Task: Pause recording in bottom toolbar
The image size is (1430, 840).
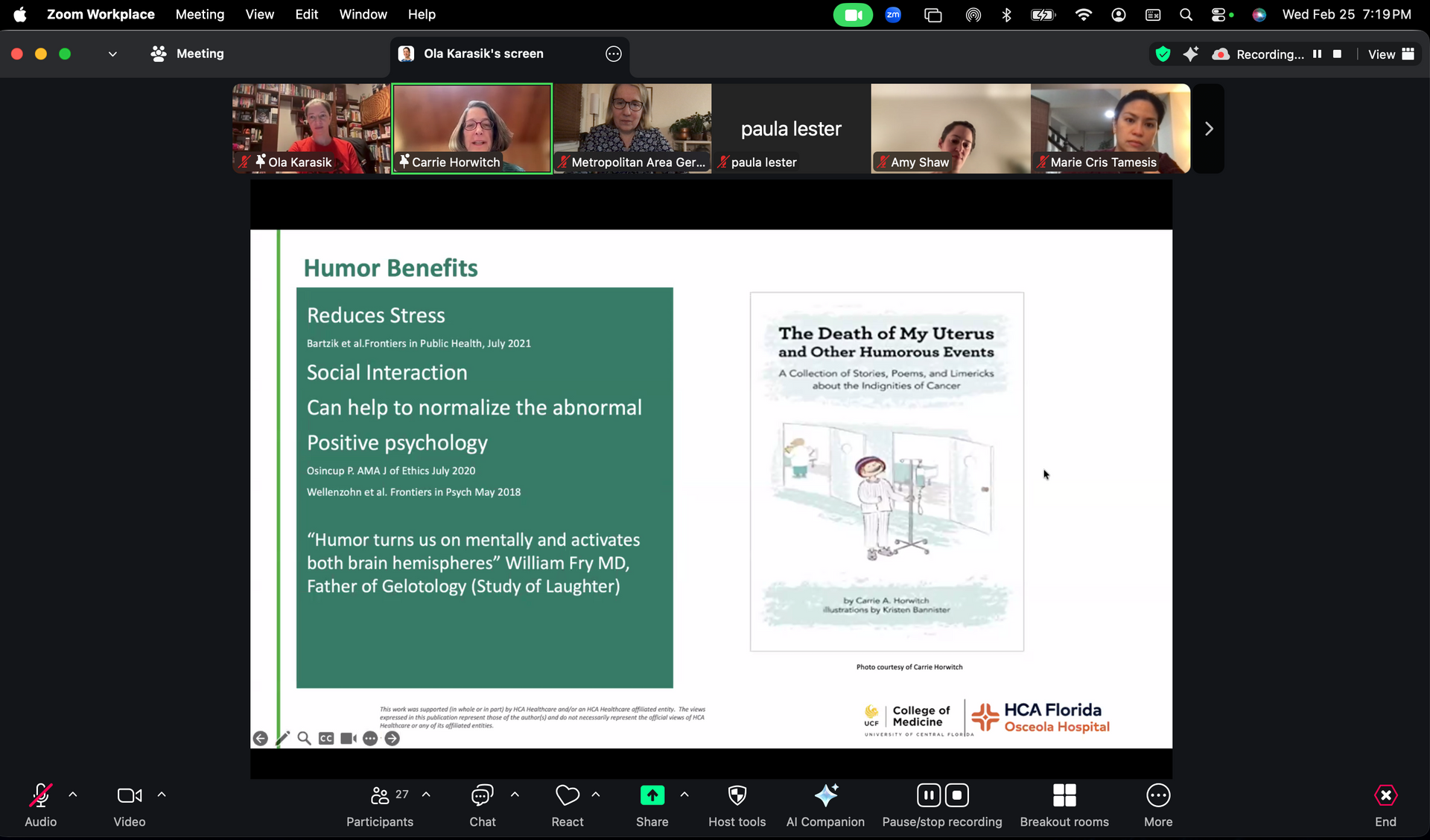Action: click(x=928, y=796)
